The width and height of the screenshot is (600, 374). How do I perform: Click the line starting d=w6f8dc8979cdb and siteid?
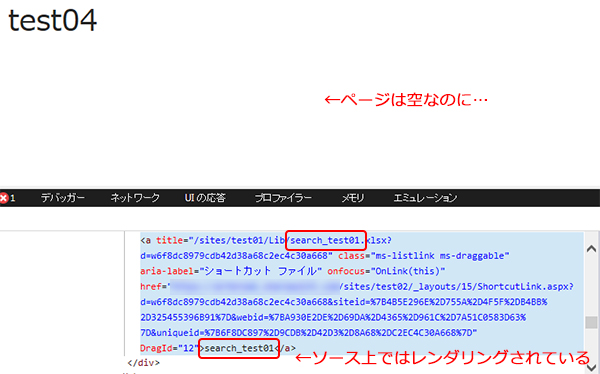coord(344,302)
